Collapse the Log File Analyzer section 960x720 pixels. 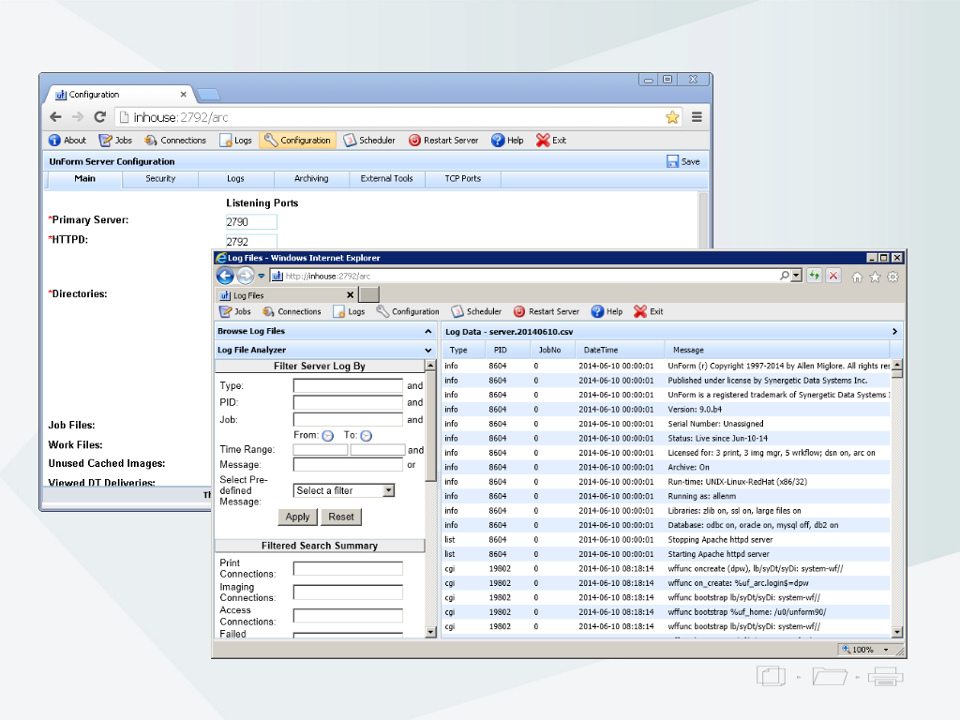[428, 349]
